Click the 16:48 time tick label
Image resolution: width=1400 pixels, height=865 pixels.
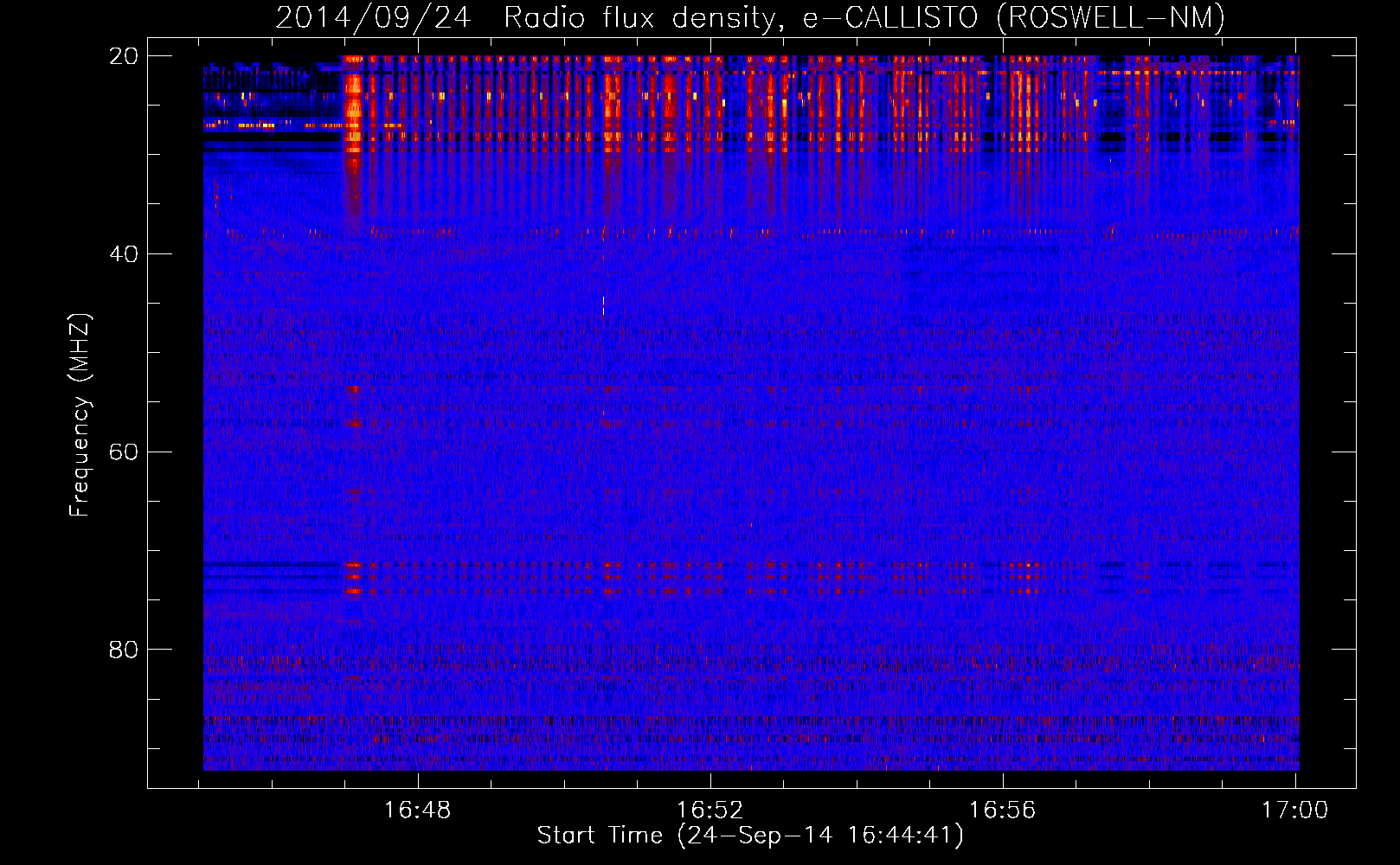pyautogui.click(x=418, y=811)
